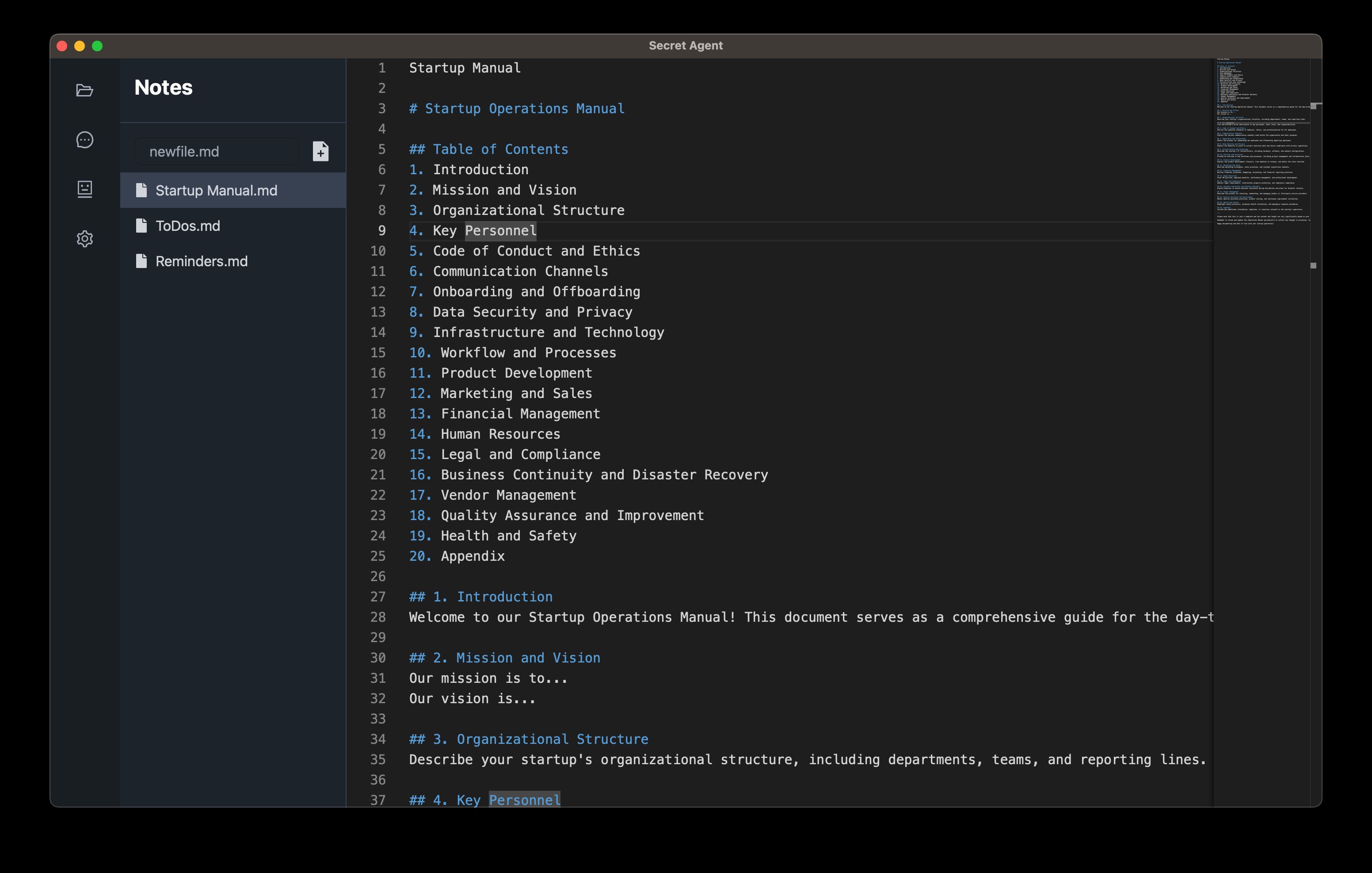
Task: Click the '## Table of Contents' heading
Action: (x=489, y=149)
